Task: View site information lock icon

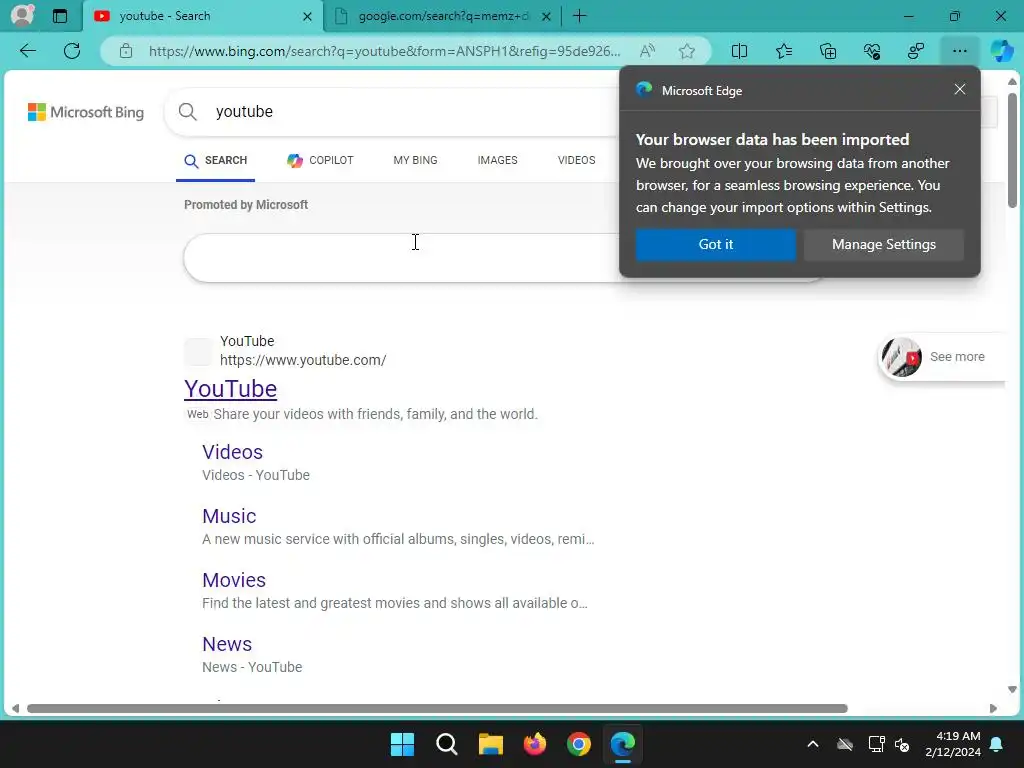Action: pyautogui.click(x=126, y=51)
